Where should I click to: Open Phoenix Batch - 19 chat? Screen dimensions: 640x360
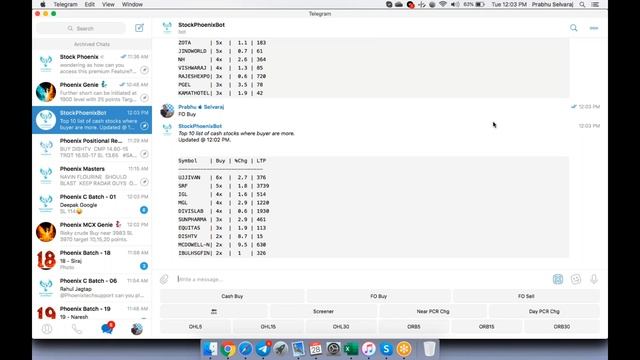pyautogui.click(x=92, y=311)
